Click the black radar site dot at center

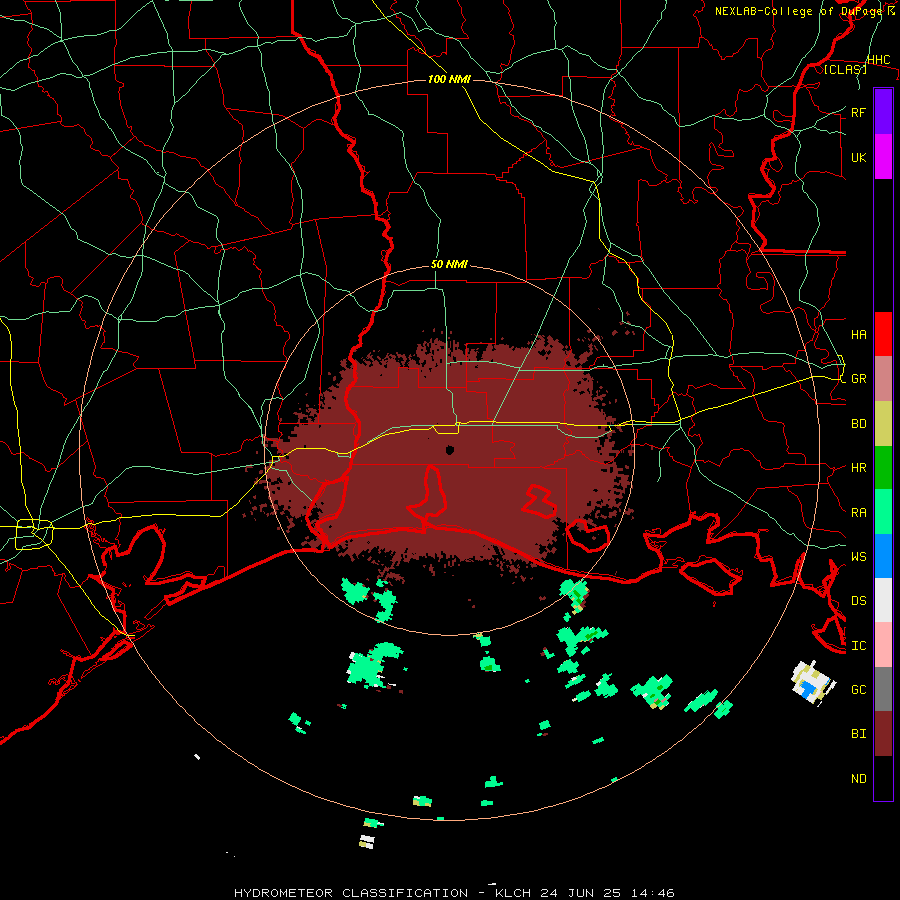450,450
